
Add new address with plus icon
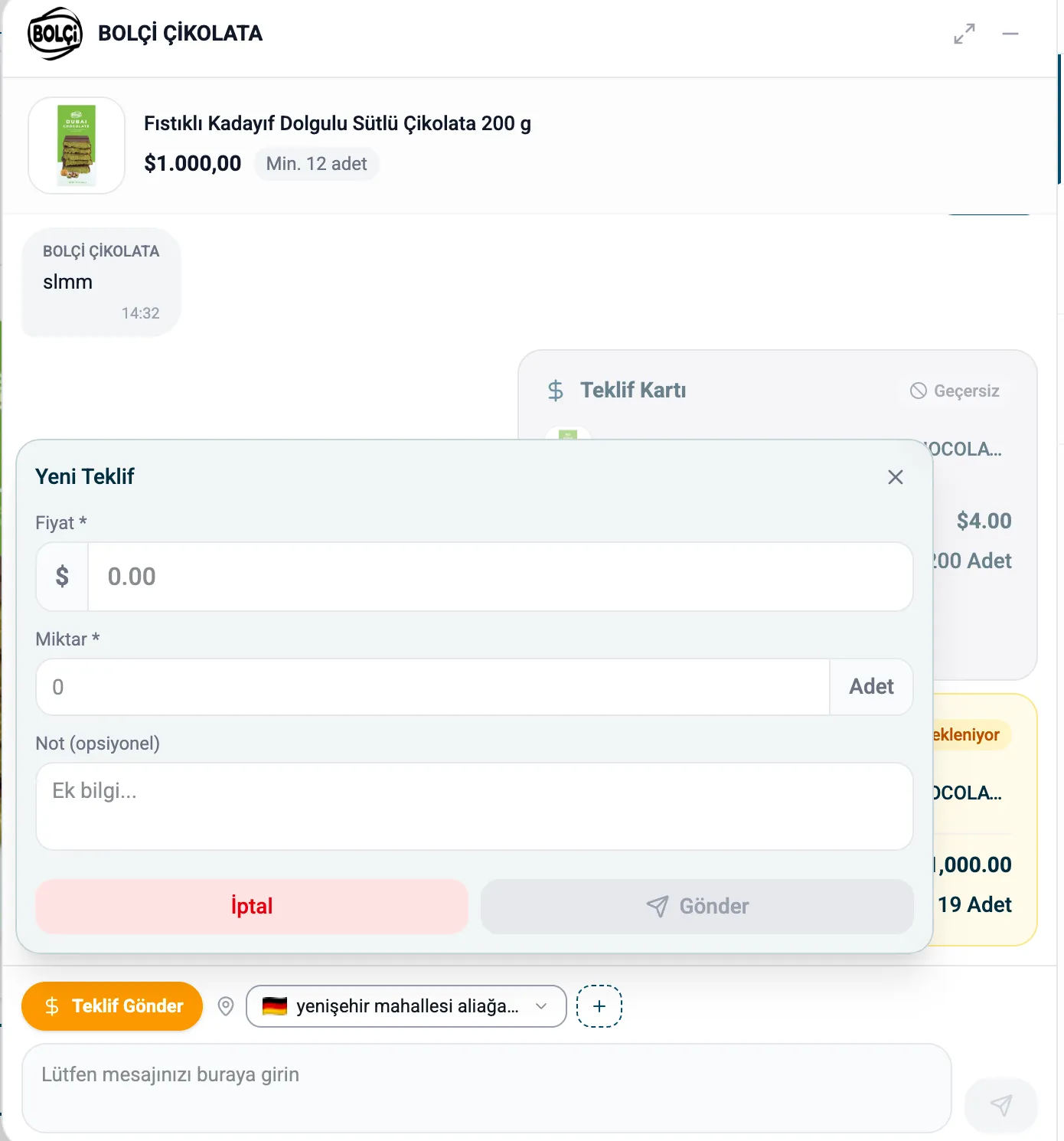coord(599,1006)
